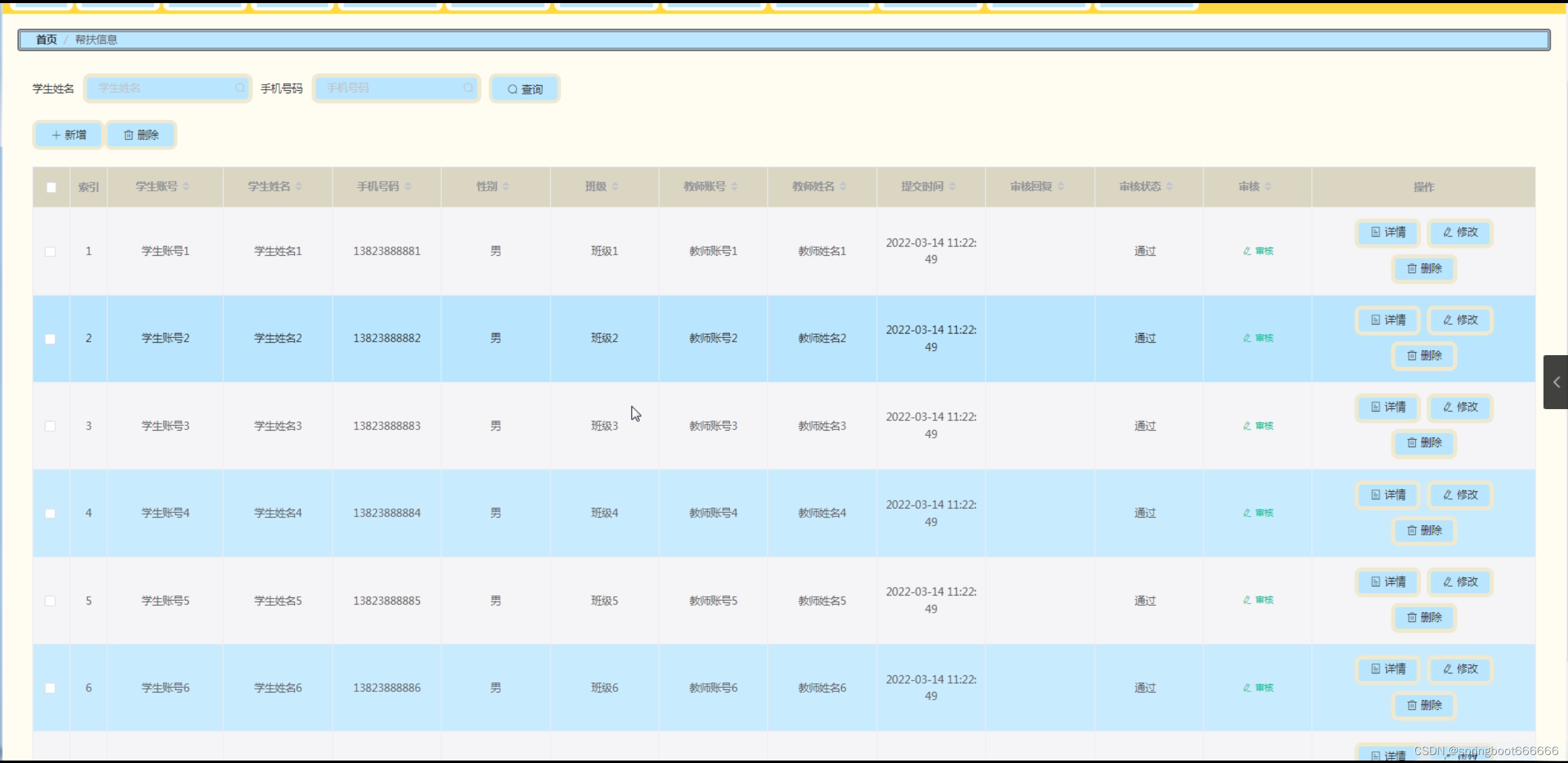The image size is (1568, 763).
Task: Go to 首页 breadcrumb
Action: 46,40
